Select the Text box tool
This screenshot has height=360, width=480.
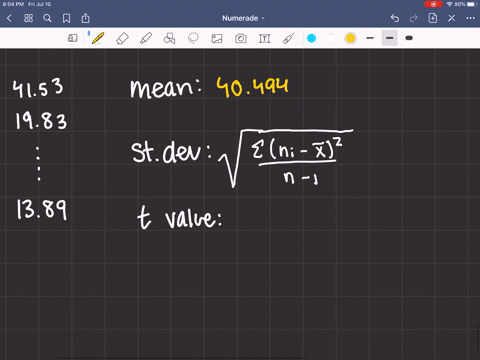pyautogui.click(x=265, y=39)
